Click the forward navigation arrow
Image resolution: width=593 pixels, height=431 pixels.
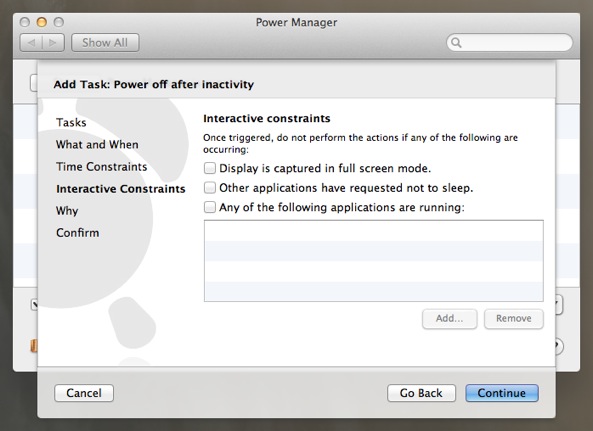(x=53, y=43)
